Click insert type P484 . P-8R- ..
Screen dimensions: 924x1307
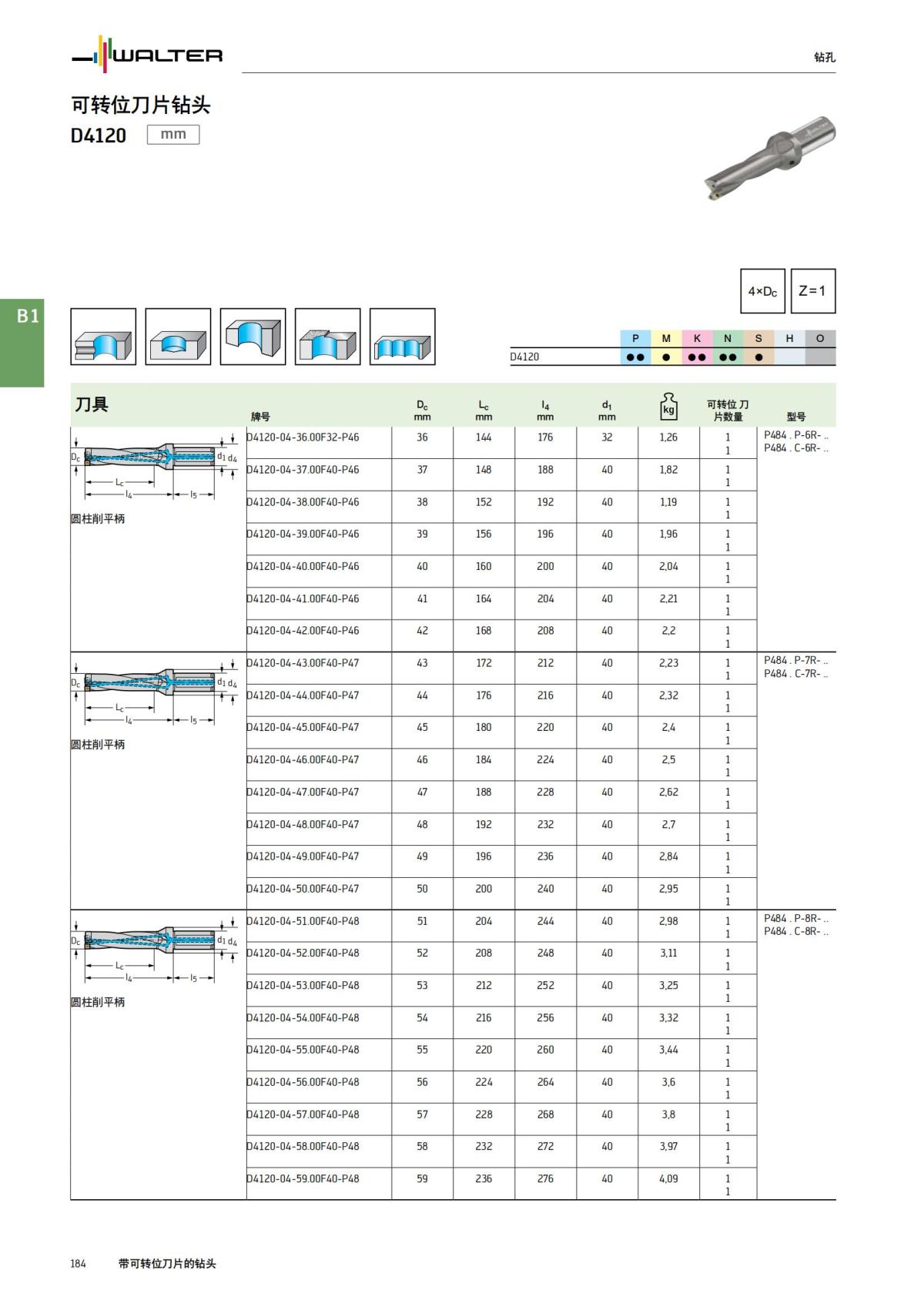796,919
